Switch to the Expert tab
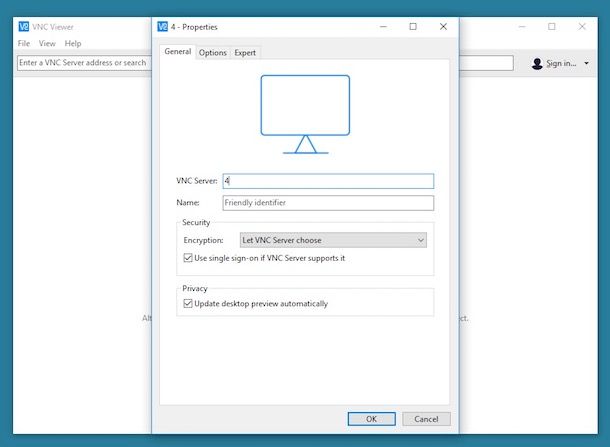The width and height of the screenshot is (610, 447). (245, 53)
